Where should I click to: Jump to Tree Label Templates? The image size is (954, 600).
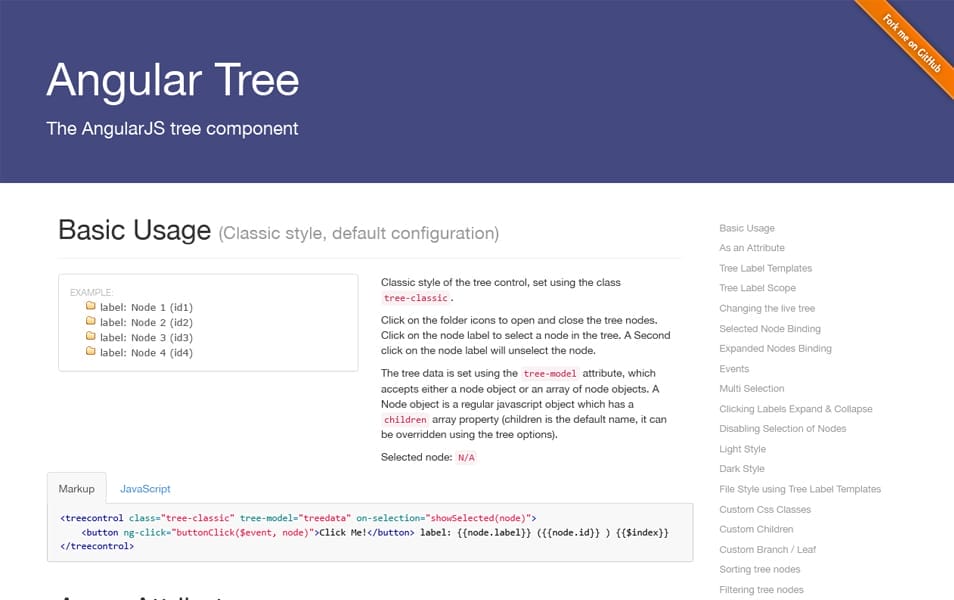(x=765, y=268)
